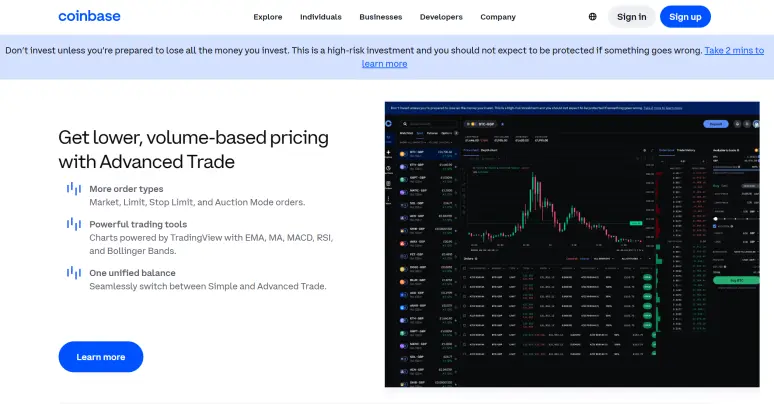Click the 'One unified balance' title
The image size is (774, 404).
pyautogui.click(x=132, y=273)
